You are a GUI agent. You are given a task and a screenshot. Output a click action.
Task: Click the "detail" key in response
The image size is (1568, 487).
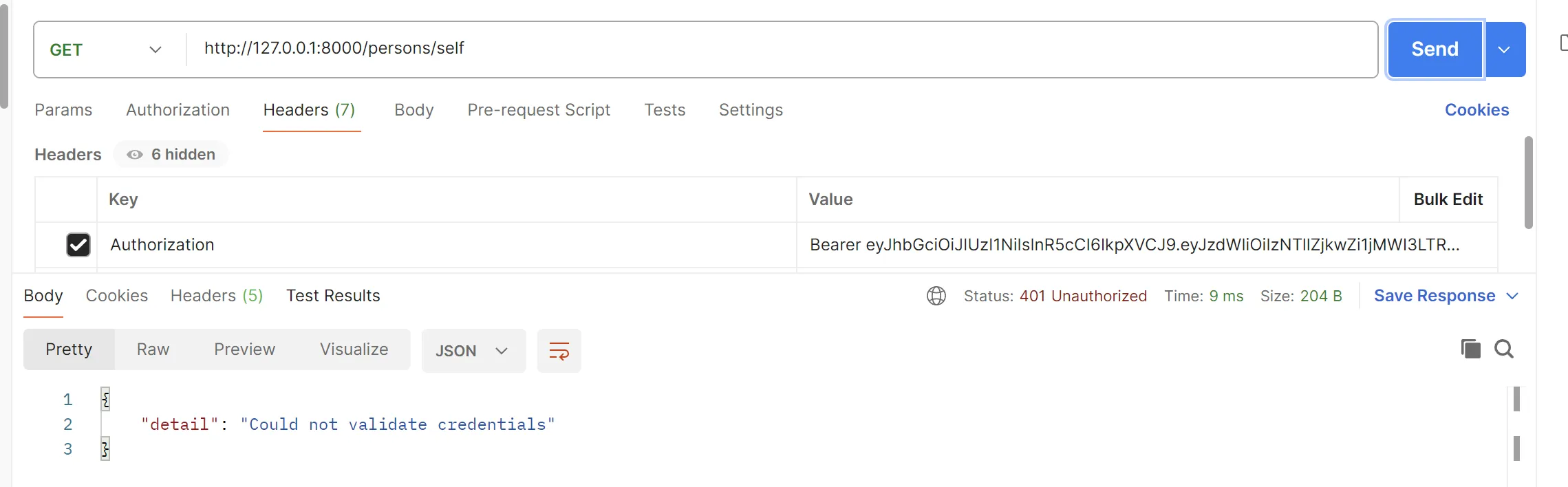(x=180, y=424)
